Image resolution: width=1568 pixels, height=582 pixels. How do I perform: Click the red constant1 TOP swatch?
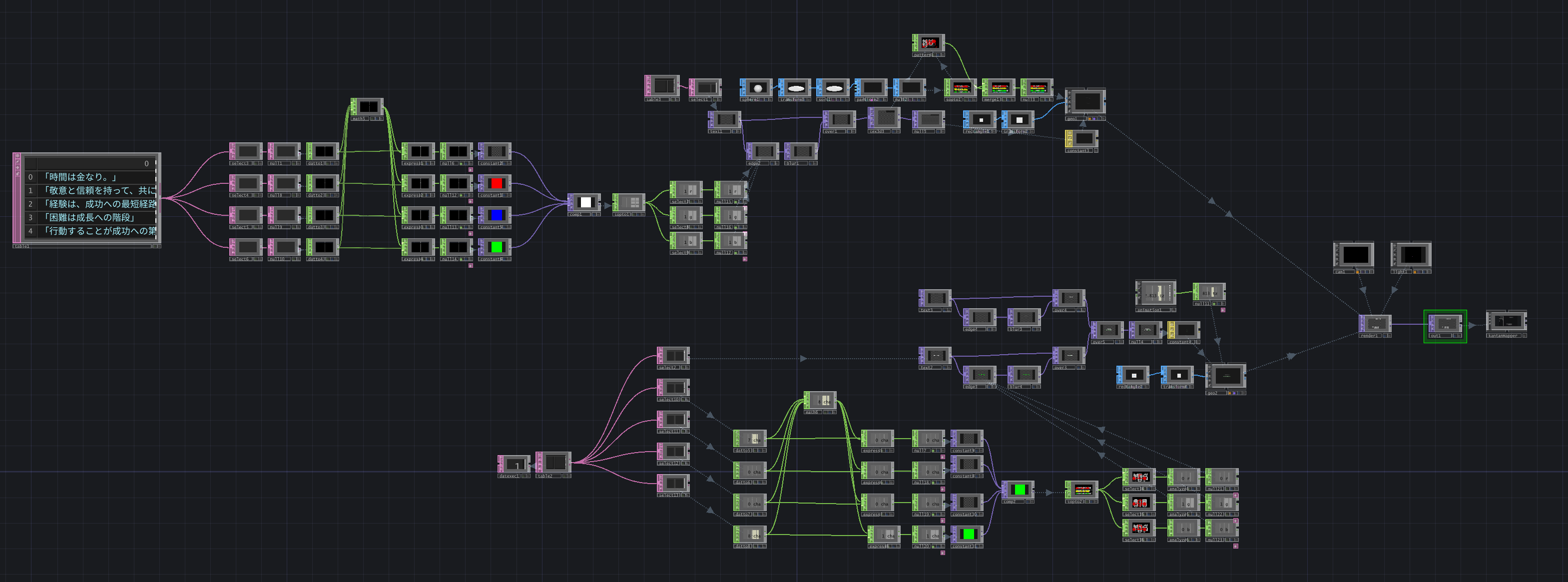497,183
